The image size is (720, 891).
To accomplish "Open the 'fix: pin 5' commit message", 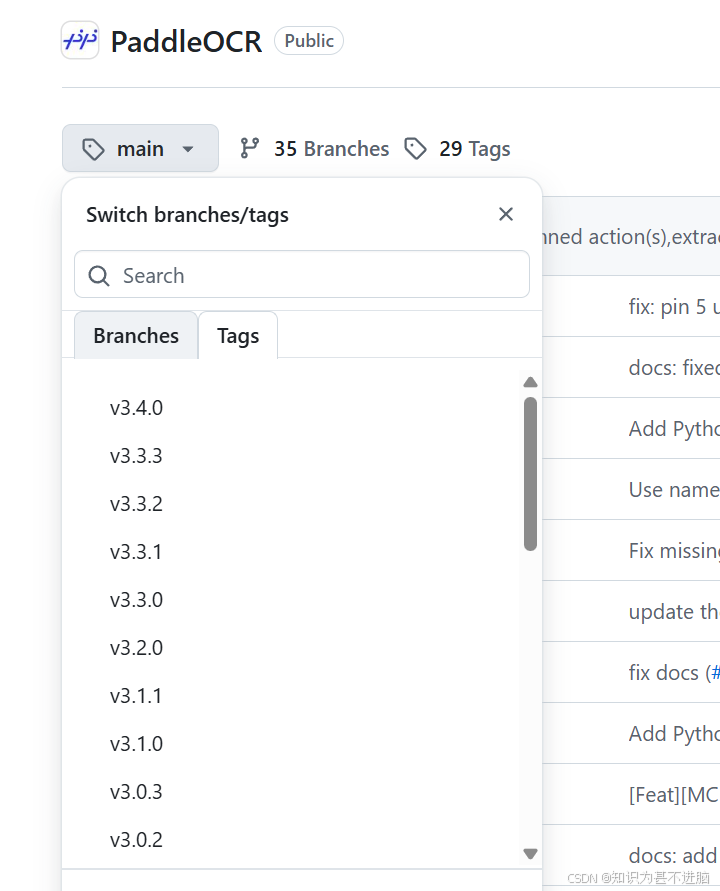I will pos(674,307).
